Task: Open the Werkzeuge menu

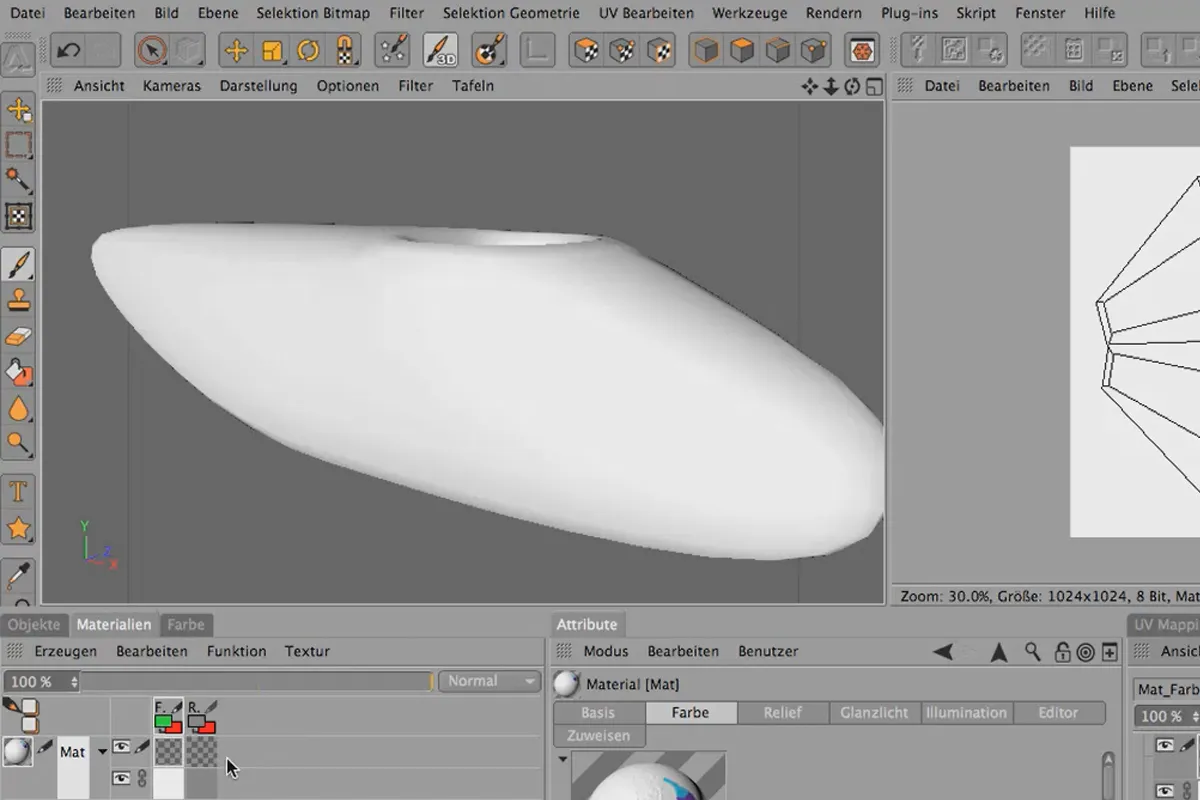Action: click(x=750, y=13)
